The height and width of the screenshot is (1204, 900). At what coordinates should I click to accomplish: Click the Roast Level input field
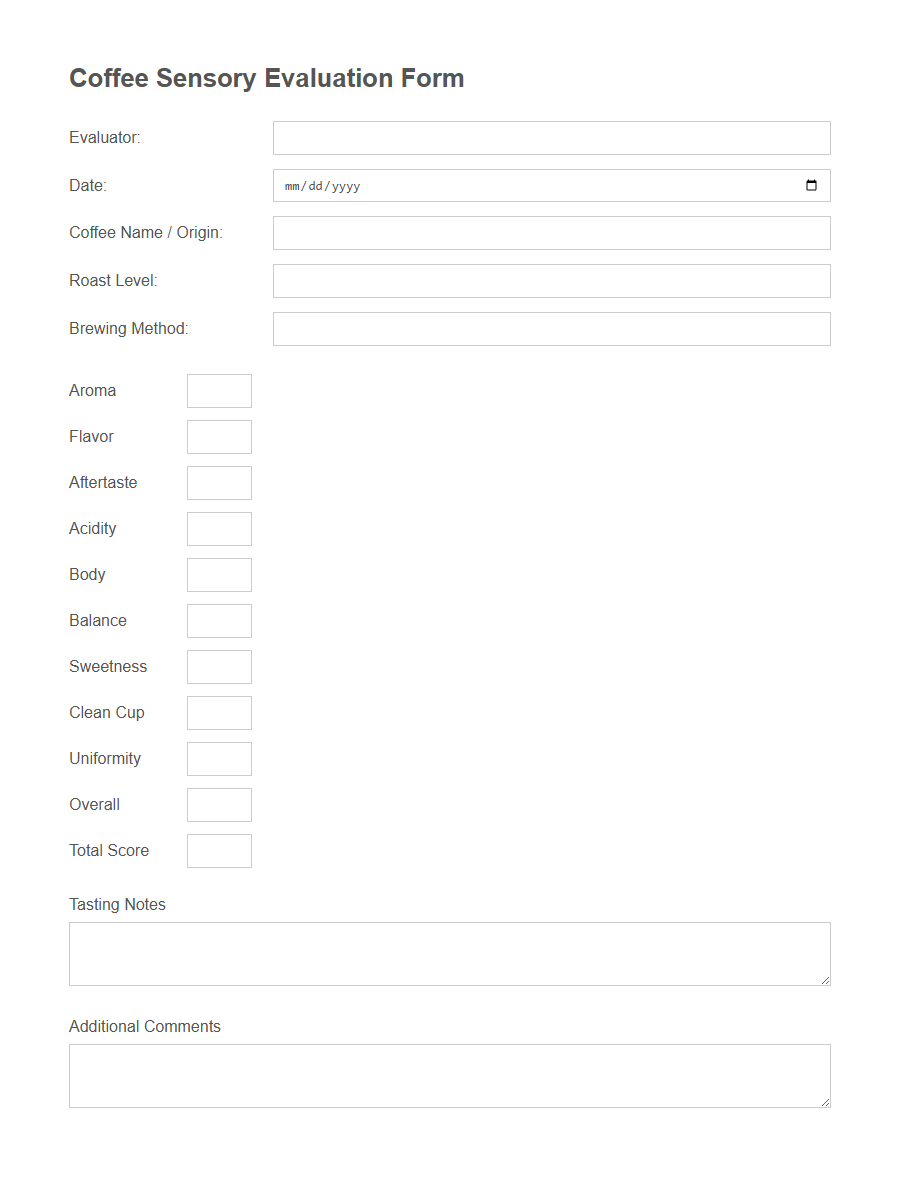[551, 280]
